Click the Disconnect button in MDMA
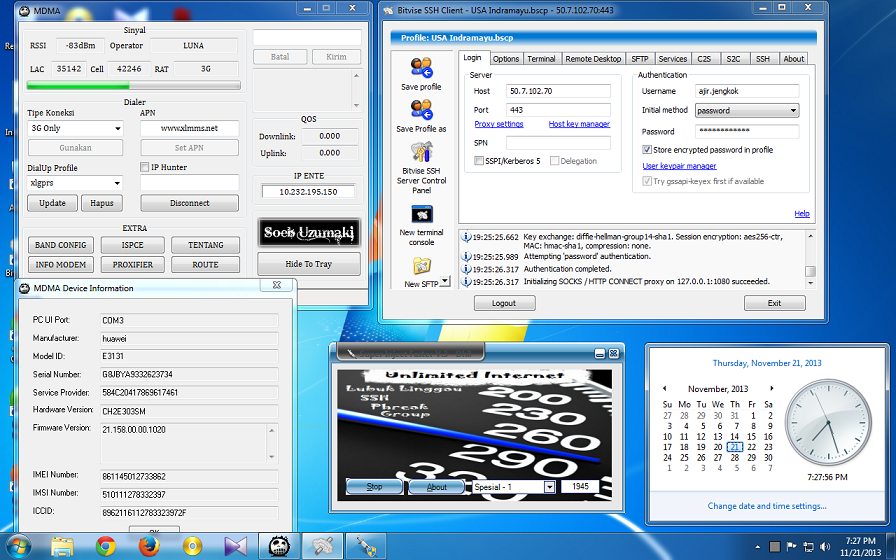 (x=190, y=203)
